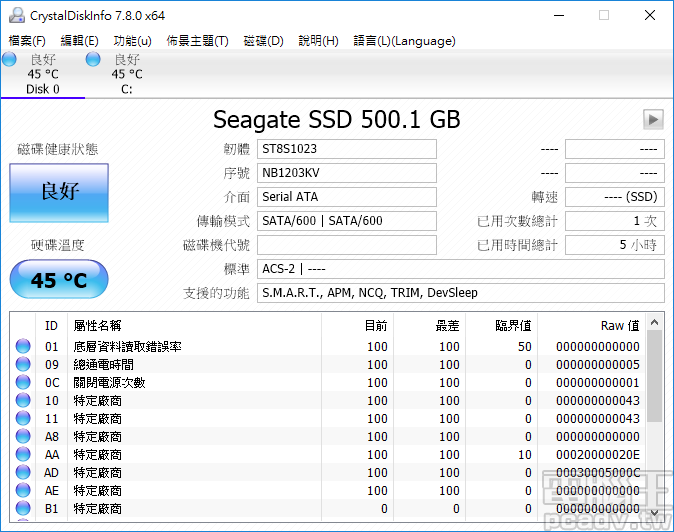Click the power on count field 1 次
The image size is (674, 532).
coord(615,221)
